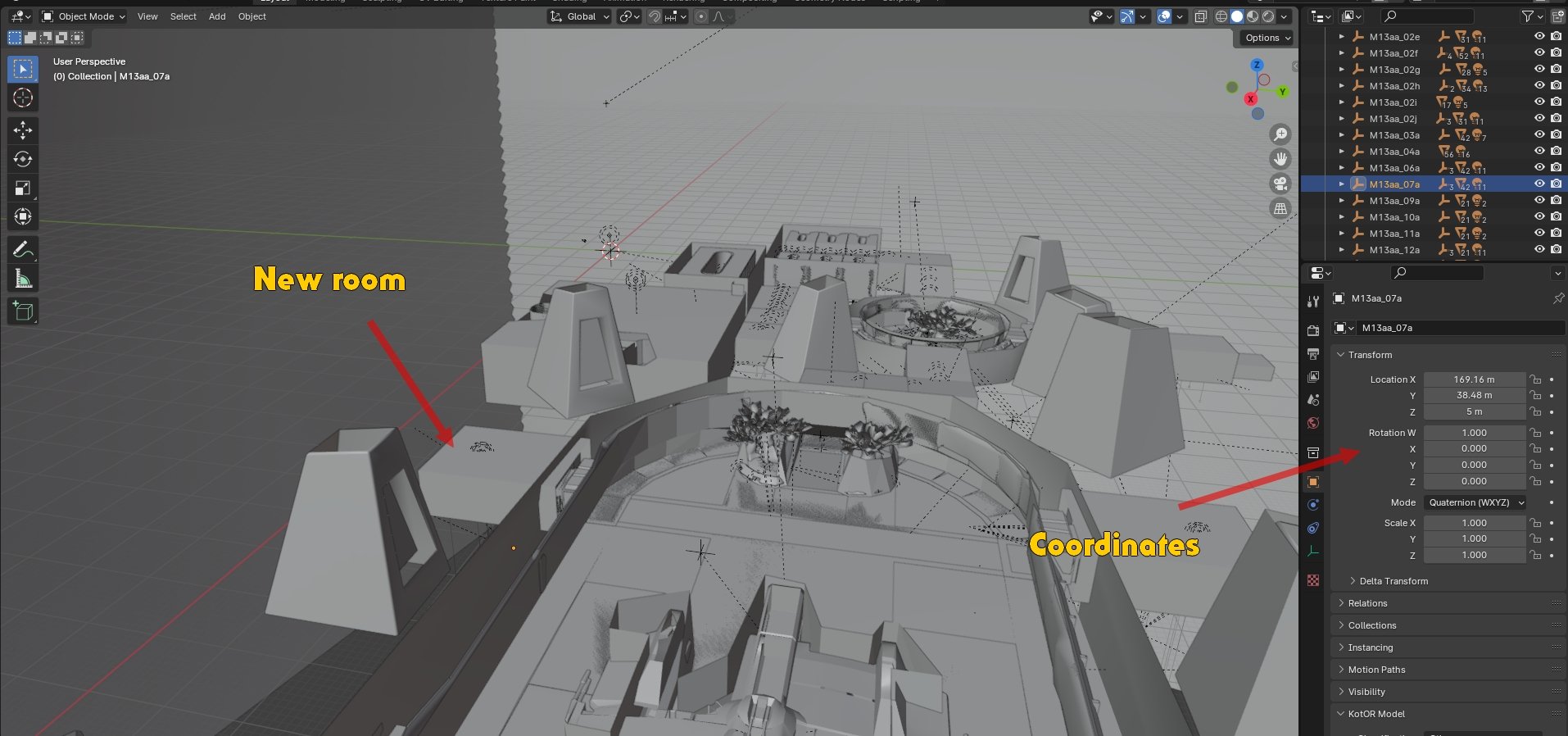Select the Transform tool

[x=23, y=216]
